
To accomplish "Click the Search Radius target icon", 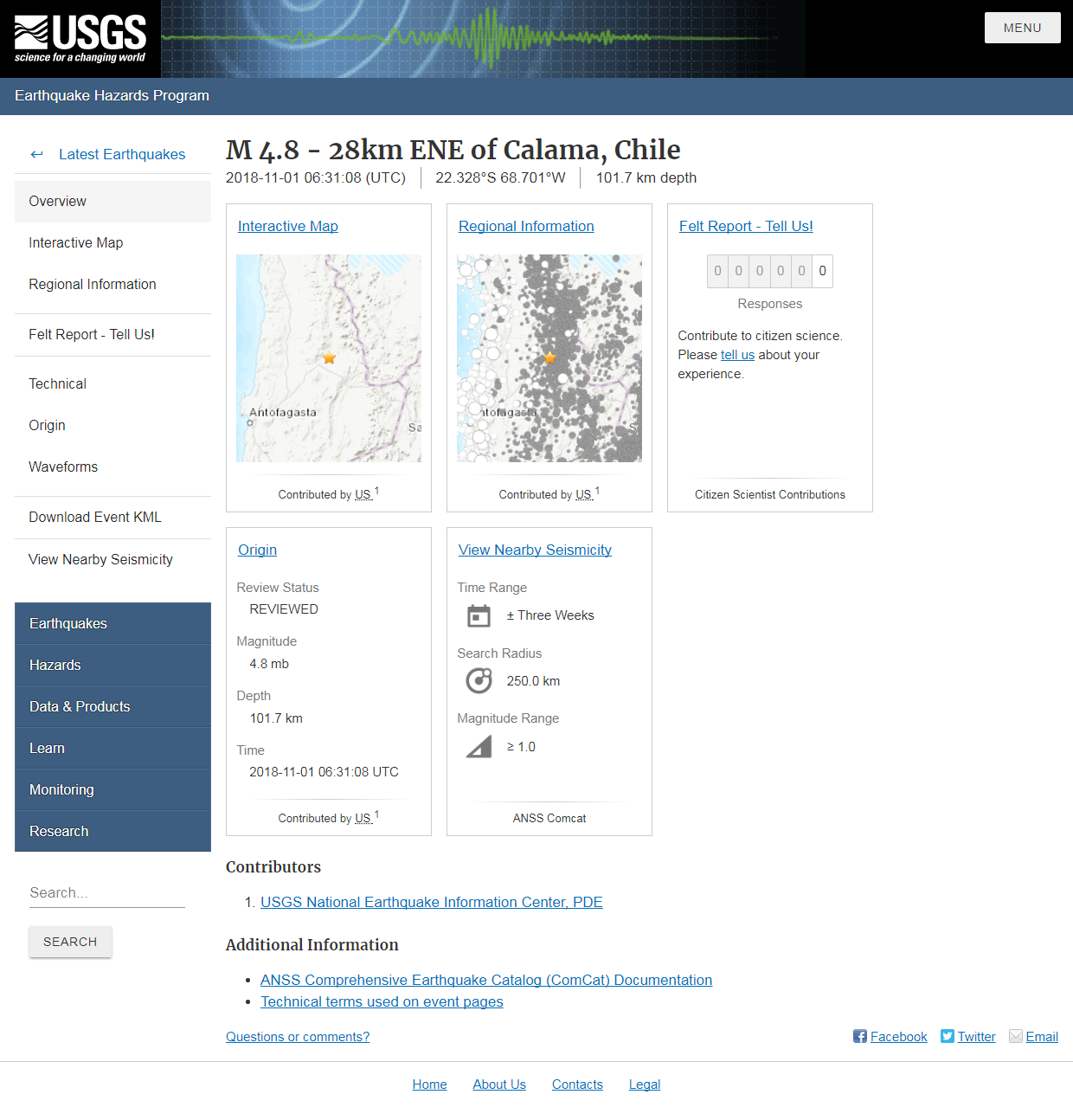I will [x=479, y=681].
